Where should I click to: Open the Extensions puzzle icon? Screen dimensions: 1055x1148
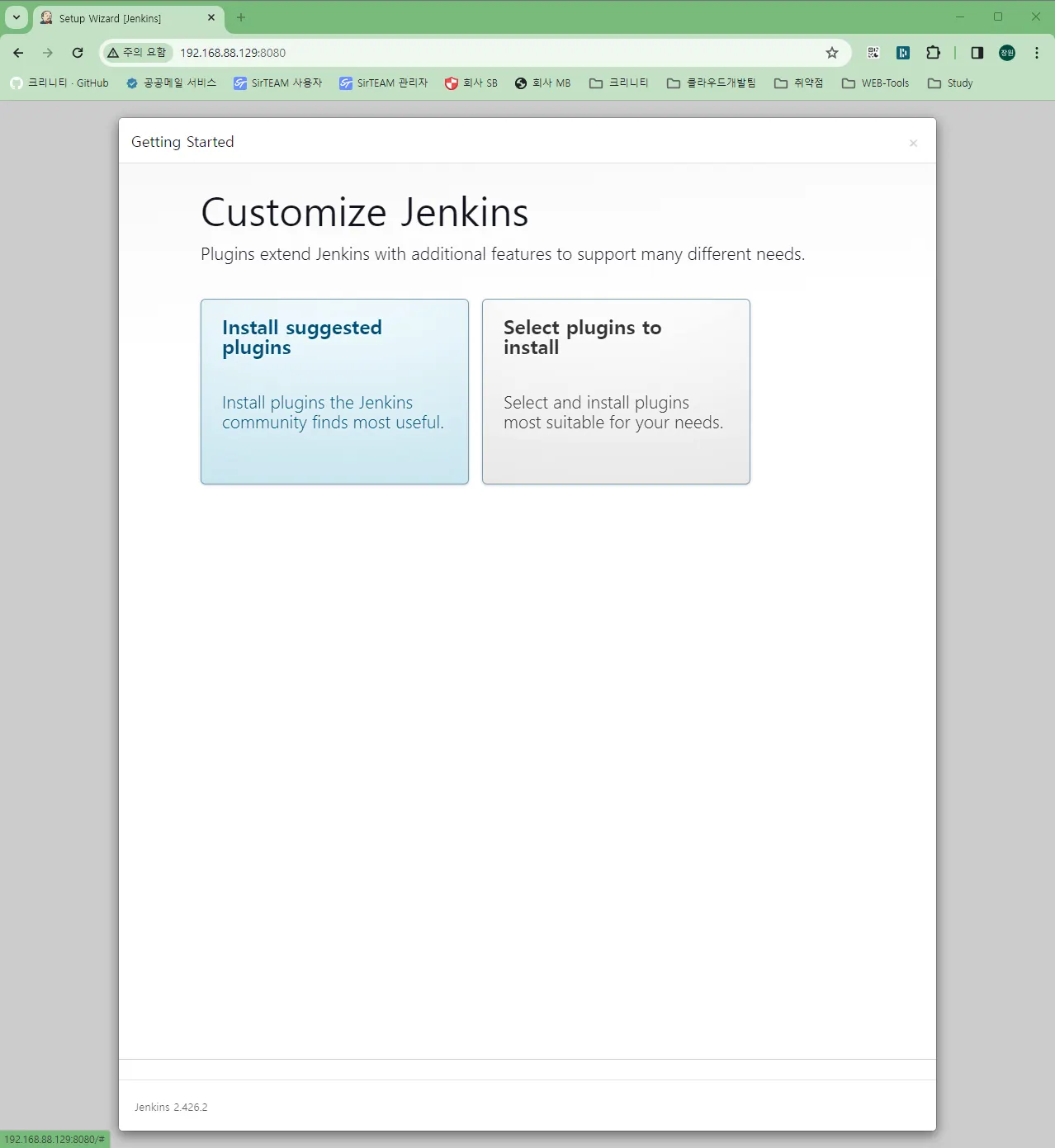tap(933, 53)
